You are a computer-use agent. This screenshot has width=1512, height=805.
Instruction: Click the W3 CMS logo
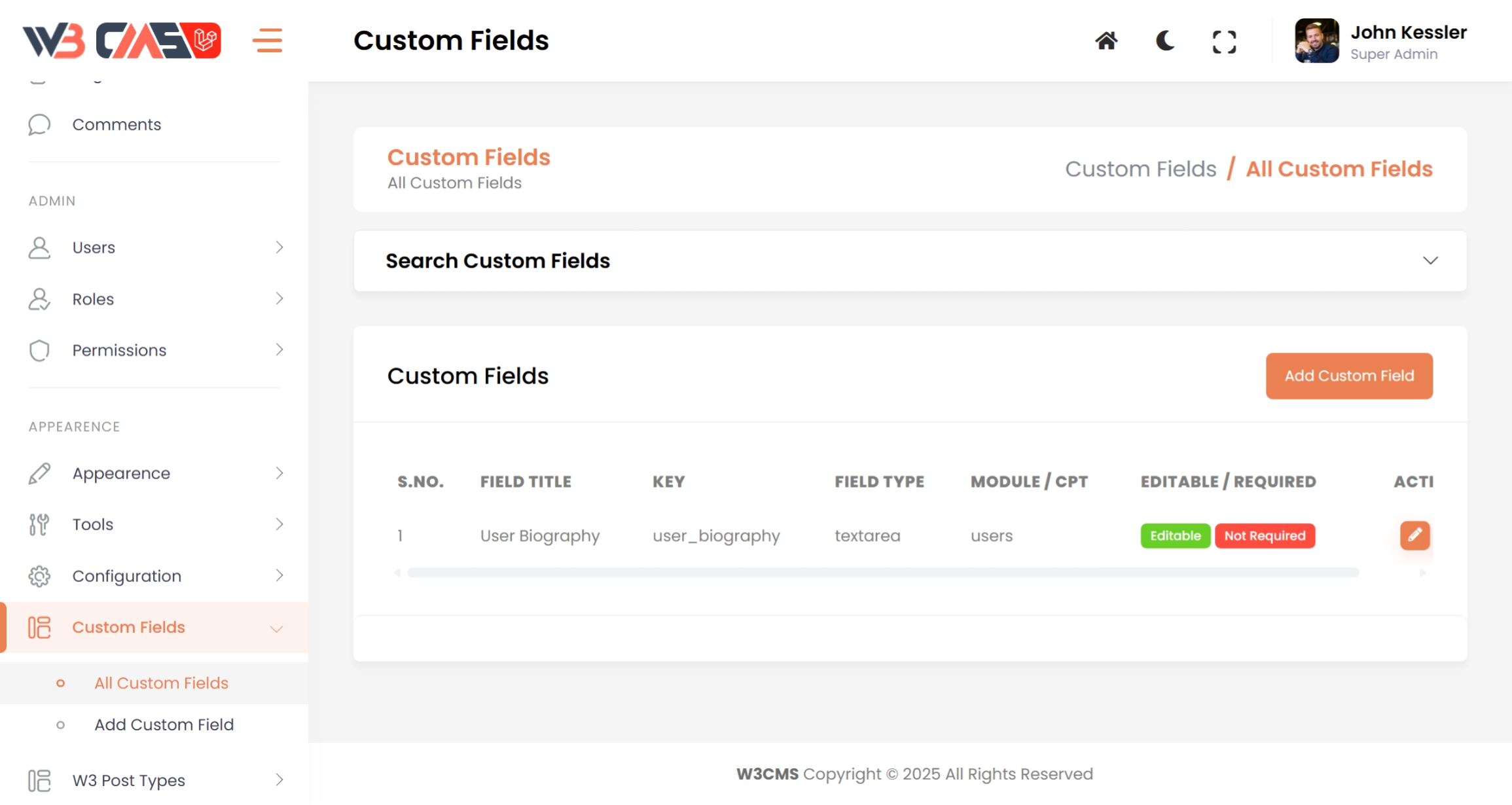point(122,41)
